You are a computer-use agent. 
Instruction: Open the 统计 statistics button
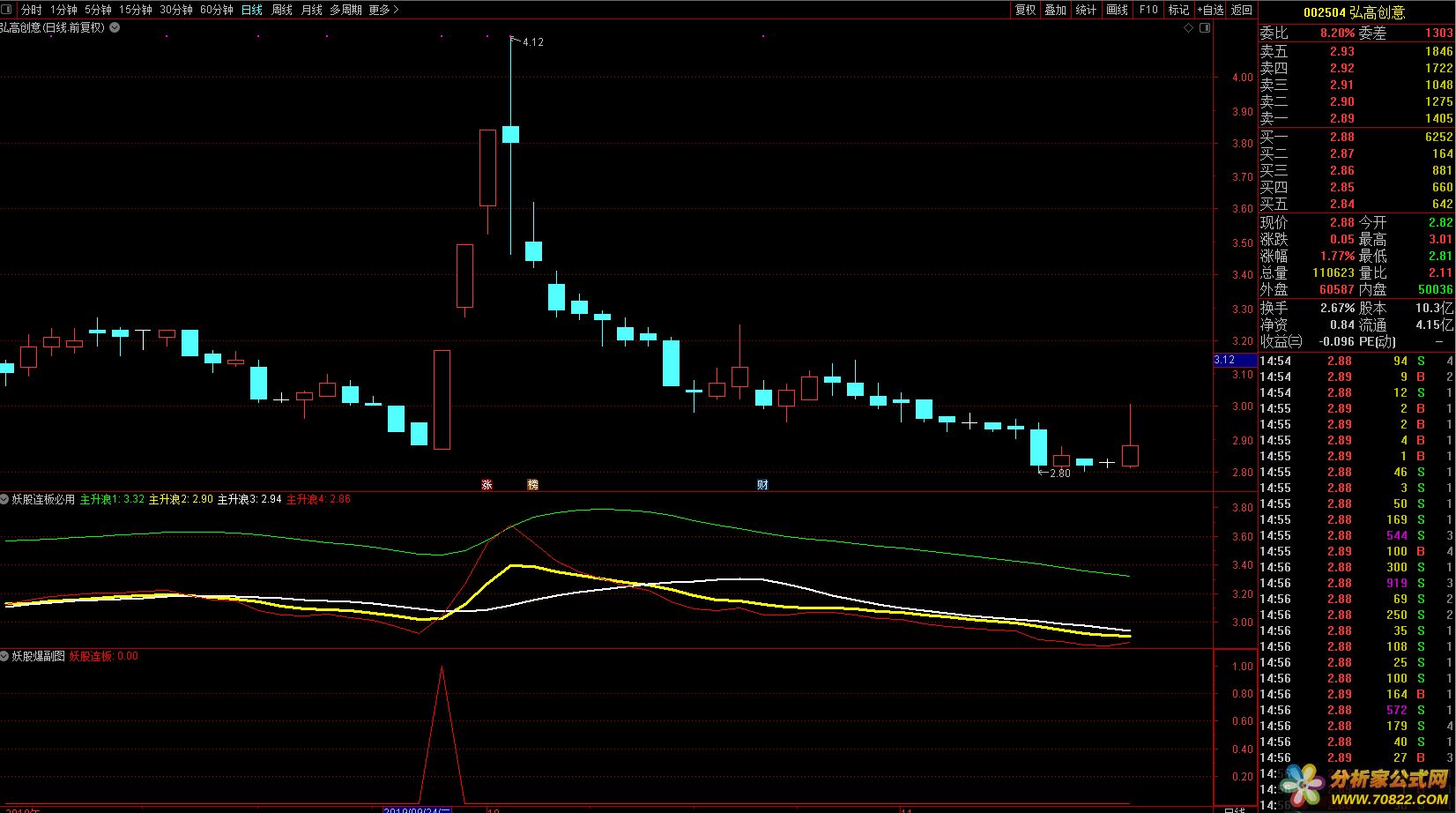tap(1086, 10)
